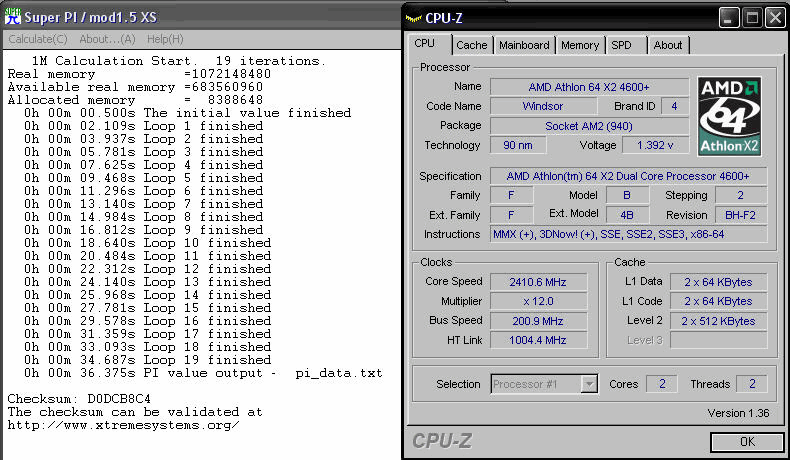The width and height of the screenshot is (790, 460).
Task: Click the processor Name field AMD Athlon 64 X2 4600+
Action: (589, 87)
